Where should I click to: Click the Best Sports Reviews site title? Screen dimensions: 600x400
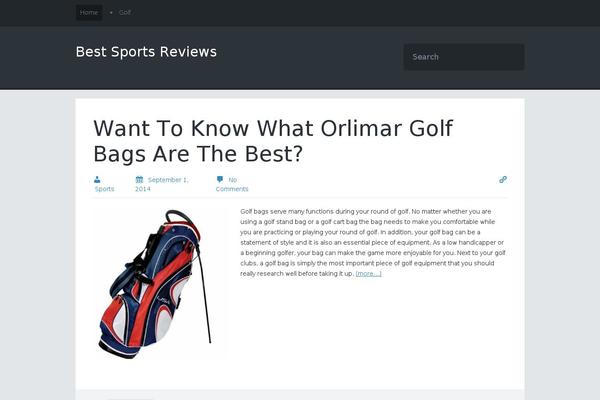click(x=146, y=52)
